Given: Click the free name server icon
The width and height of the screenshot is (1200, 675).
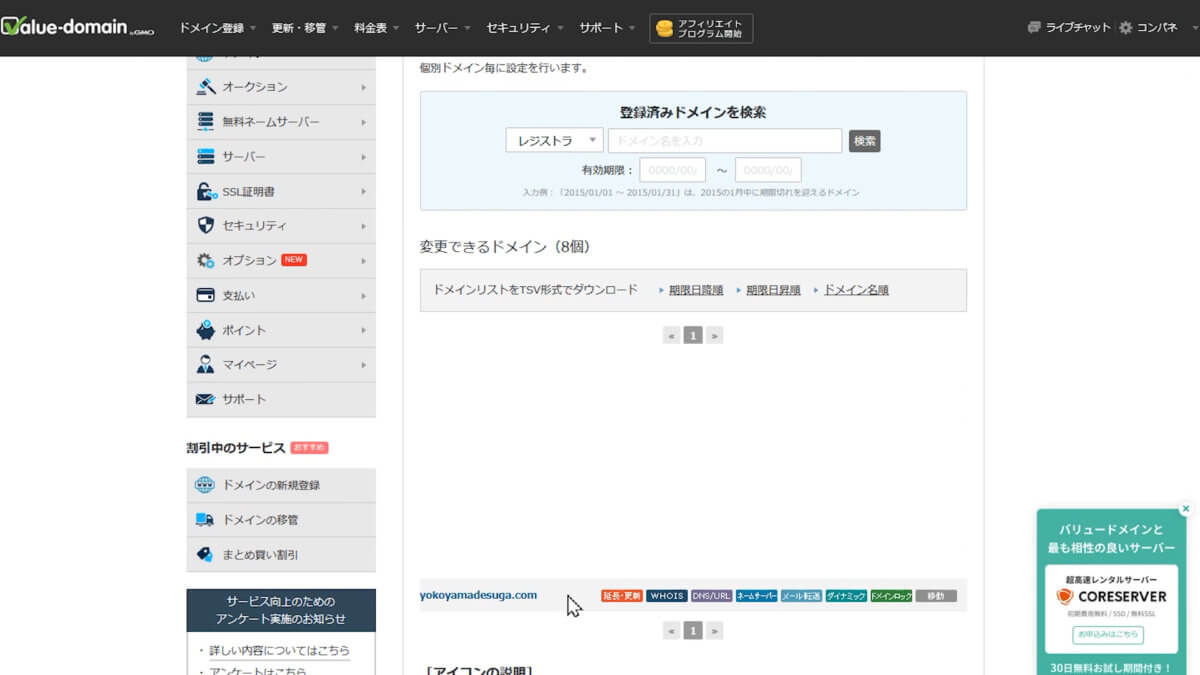Looking at the screenshot, I should tap(206, 121).
